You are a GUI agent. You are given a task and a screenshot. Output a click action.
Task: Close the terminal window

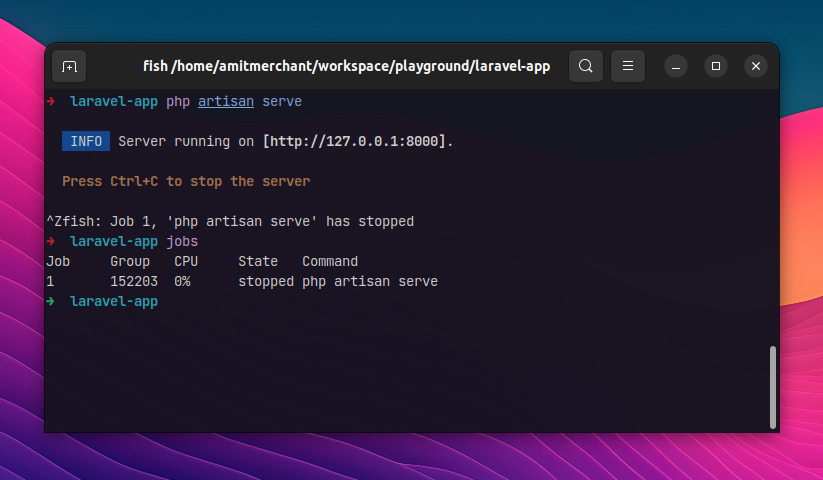pos(756,66)
